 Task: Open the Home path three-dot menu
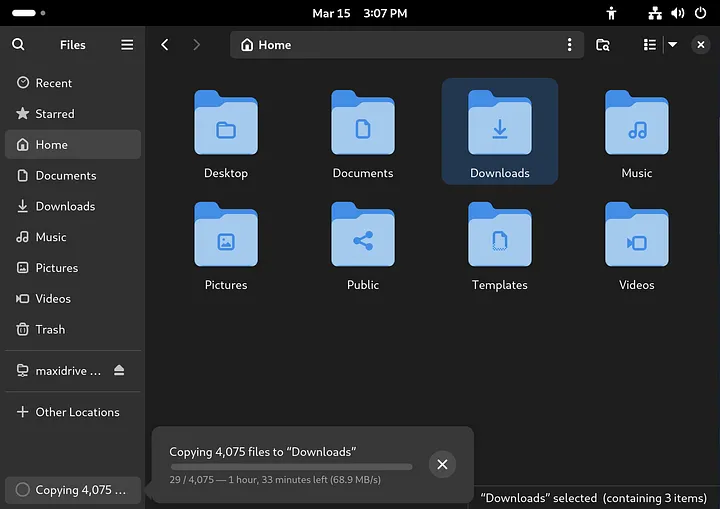[x=569, y=45]
